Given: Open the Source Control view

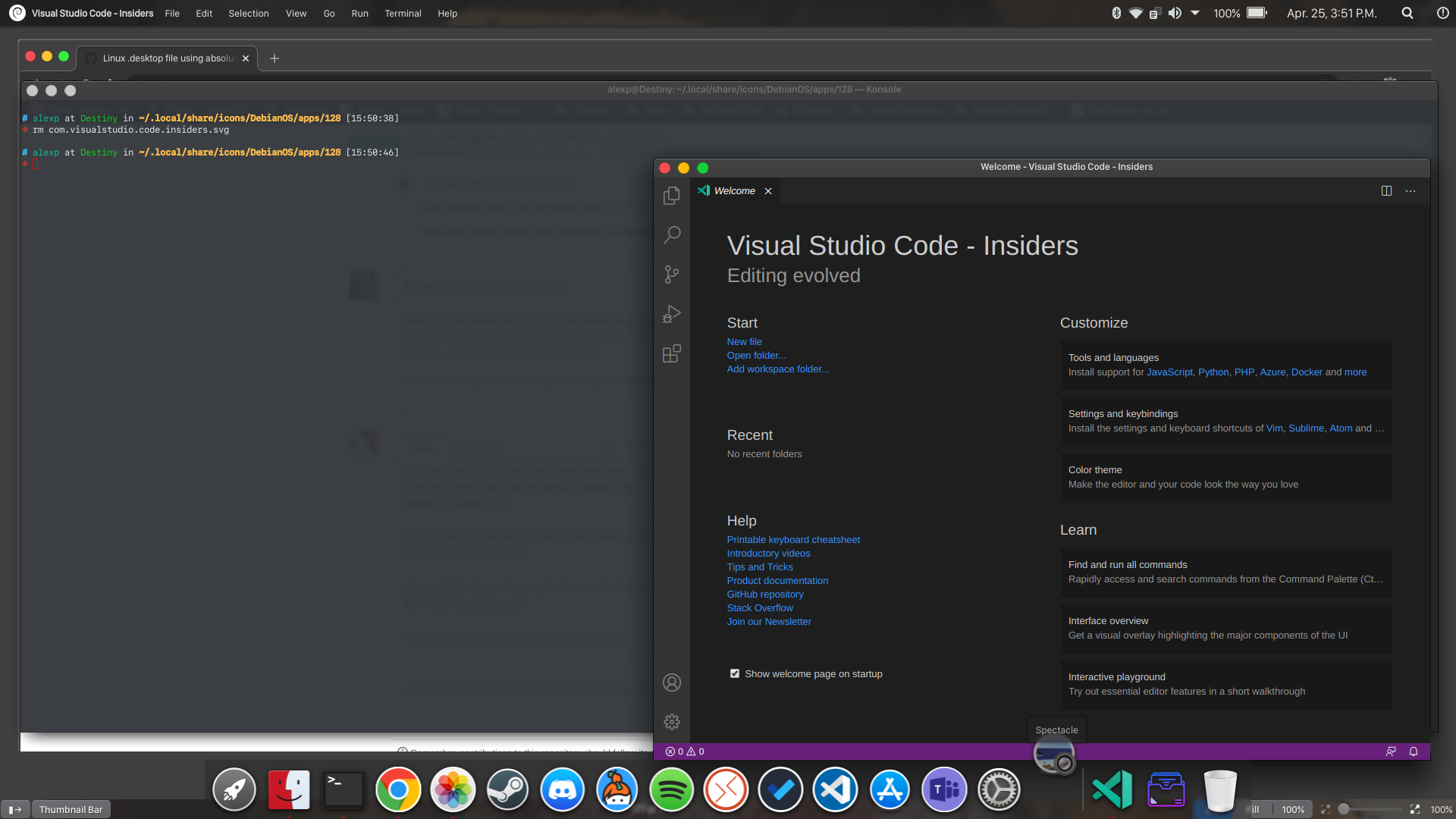Looking at the screenshot, I should click(672, 275).
